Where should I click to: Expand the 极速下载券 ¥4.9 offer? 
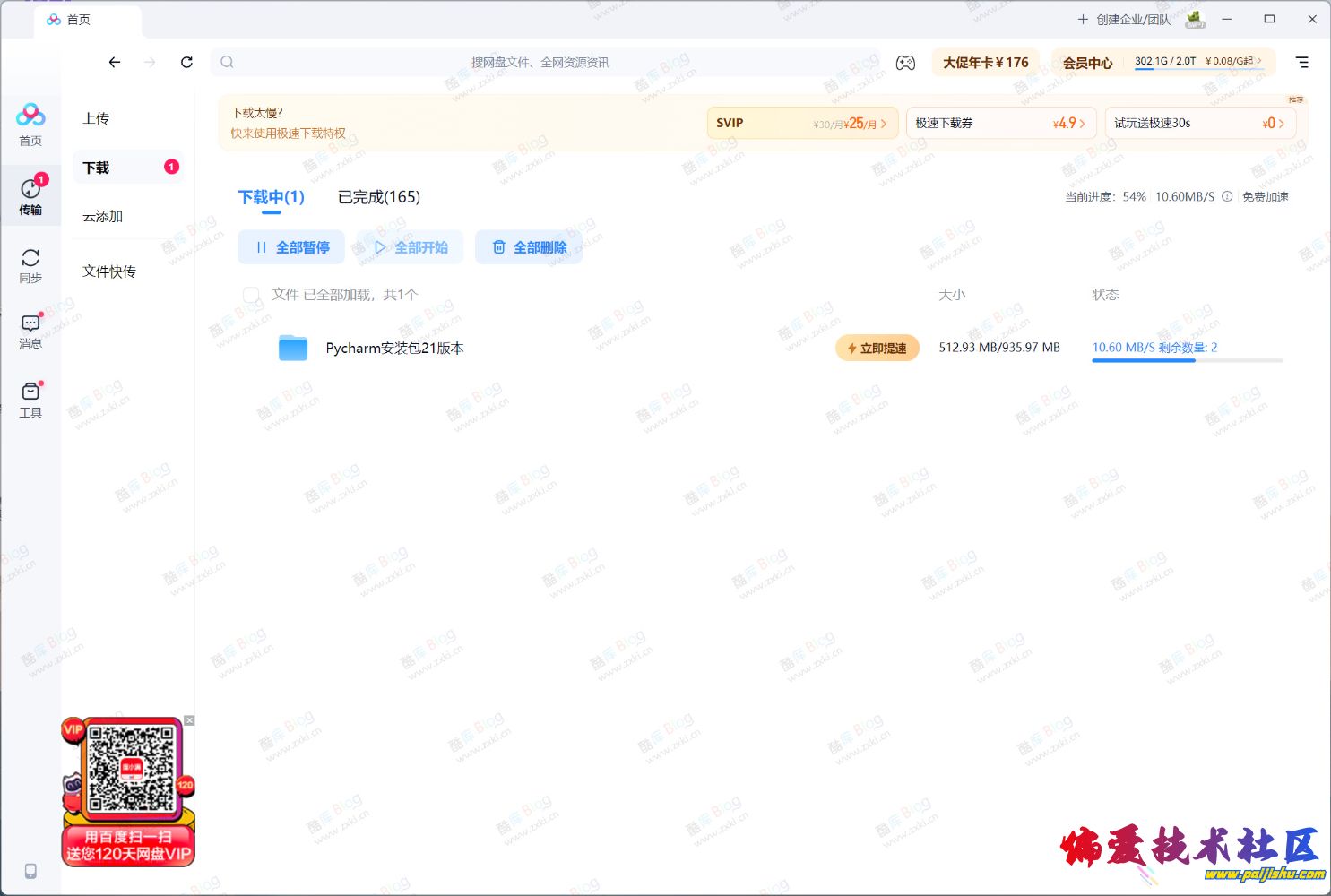coord(1000,124)
